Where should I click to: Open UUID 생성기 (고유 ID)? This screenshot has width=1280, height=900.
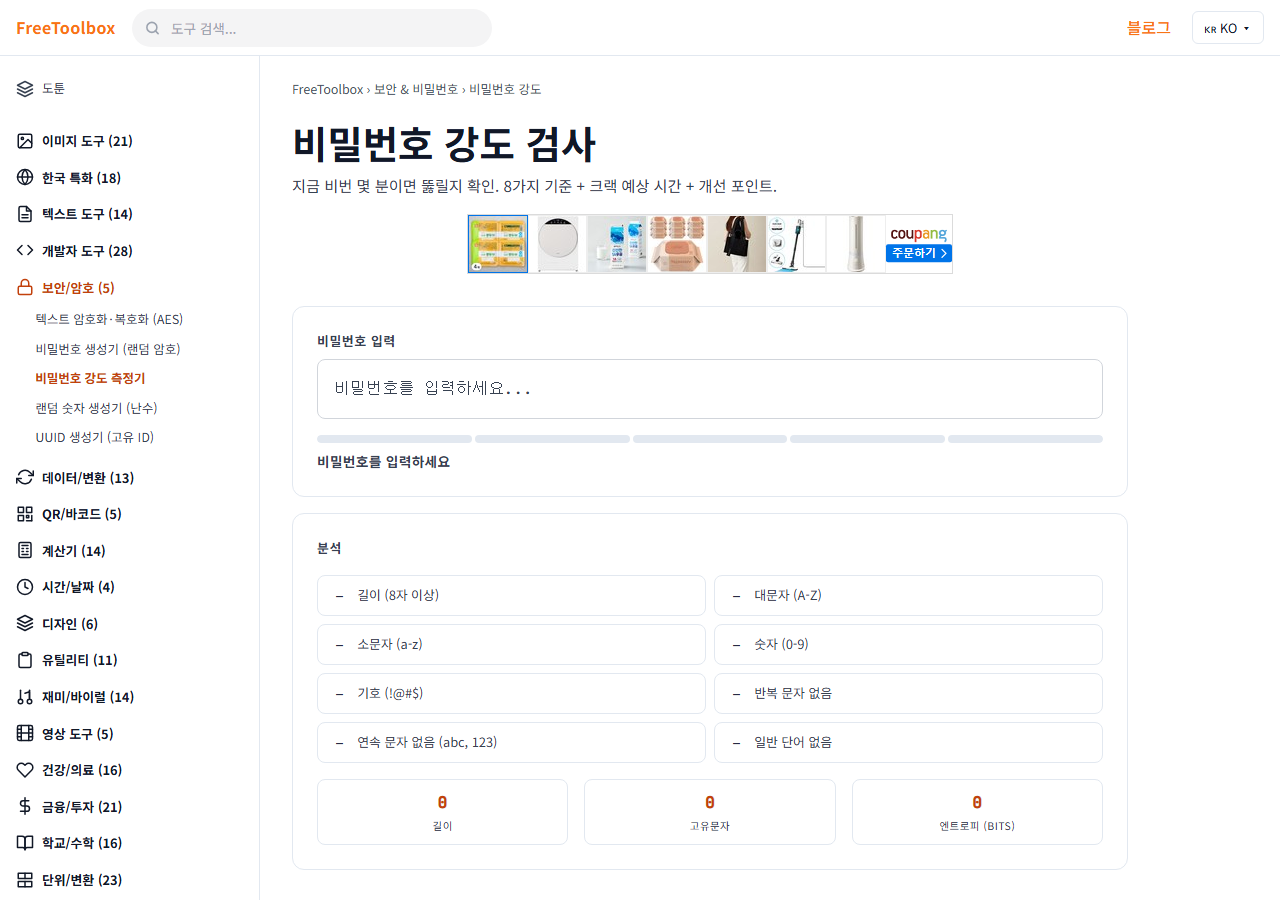pos(95,437)
